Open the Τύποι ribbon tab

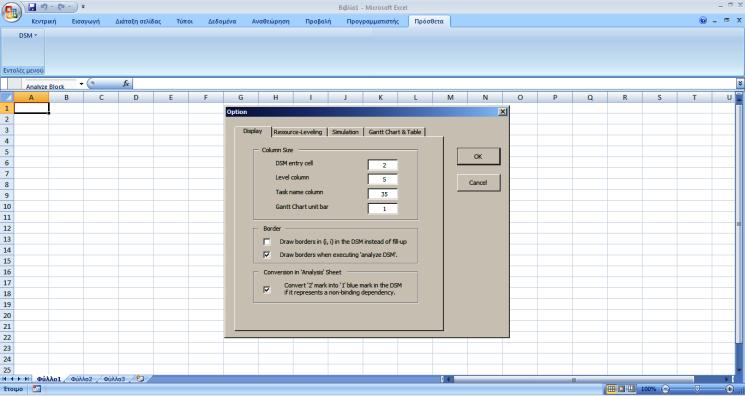click(x=184, y=21)
